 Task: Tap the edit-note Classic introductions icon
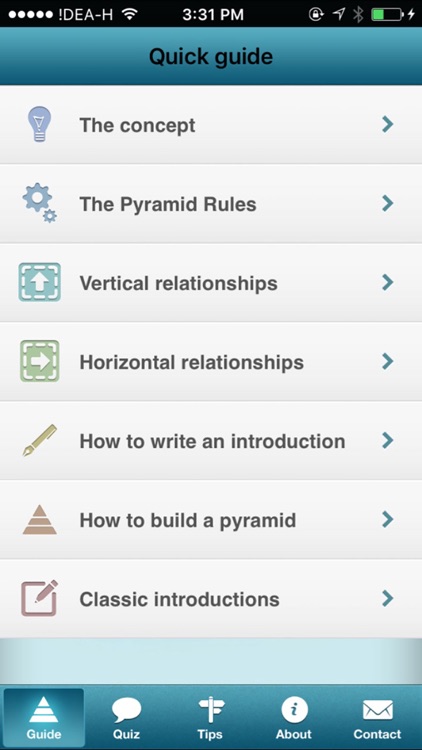(40, 598)
